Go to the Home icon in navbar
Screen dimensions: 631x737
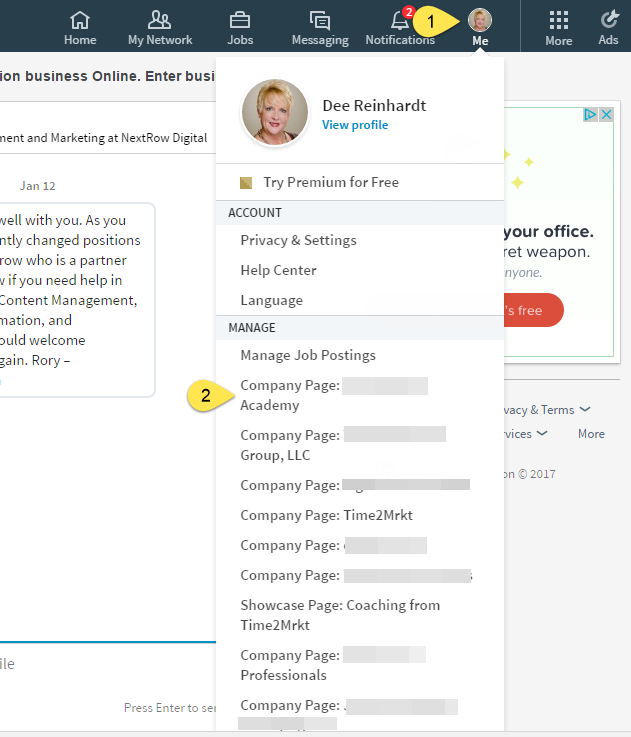coord(80,20)
